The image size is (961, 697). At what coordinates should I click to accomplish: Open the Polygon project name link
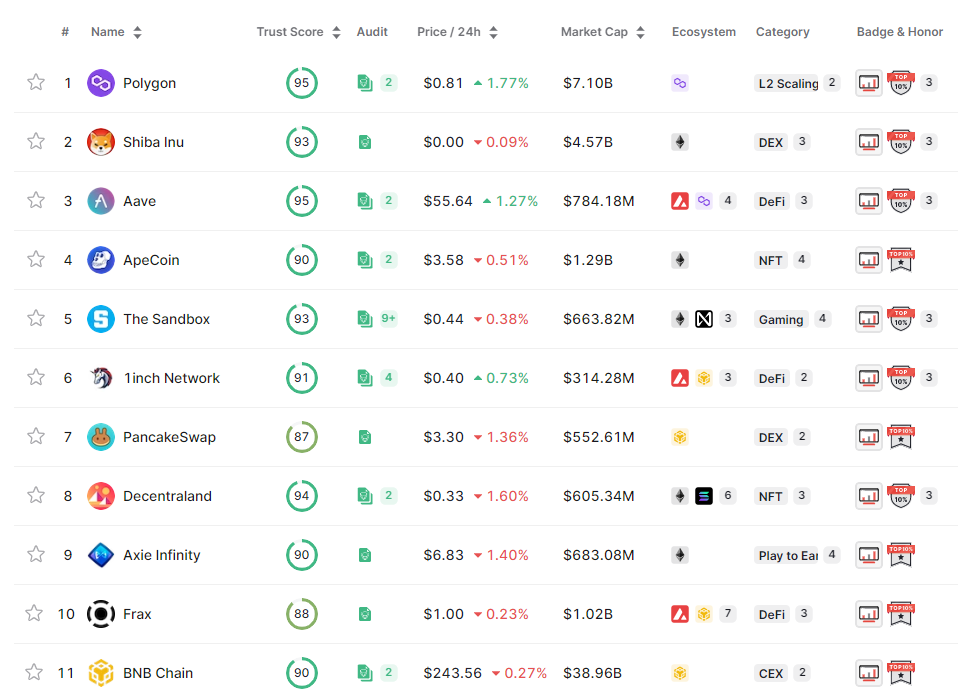[x=150, y=83]
